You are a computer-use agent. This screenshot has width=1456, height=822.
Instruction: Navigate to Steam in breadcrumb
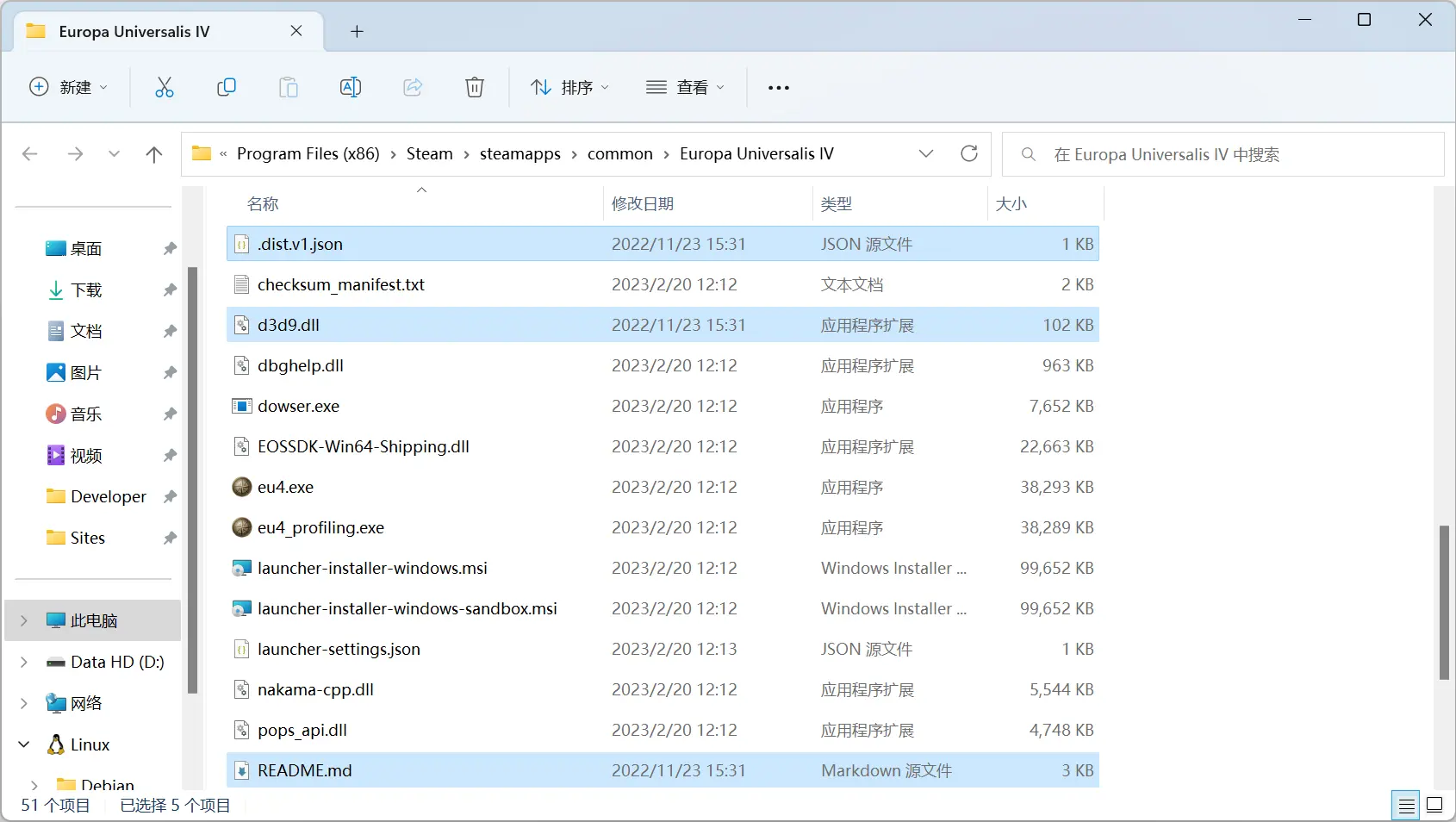pos(429,153)
